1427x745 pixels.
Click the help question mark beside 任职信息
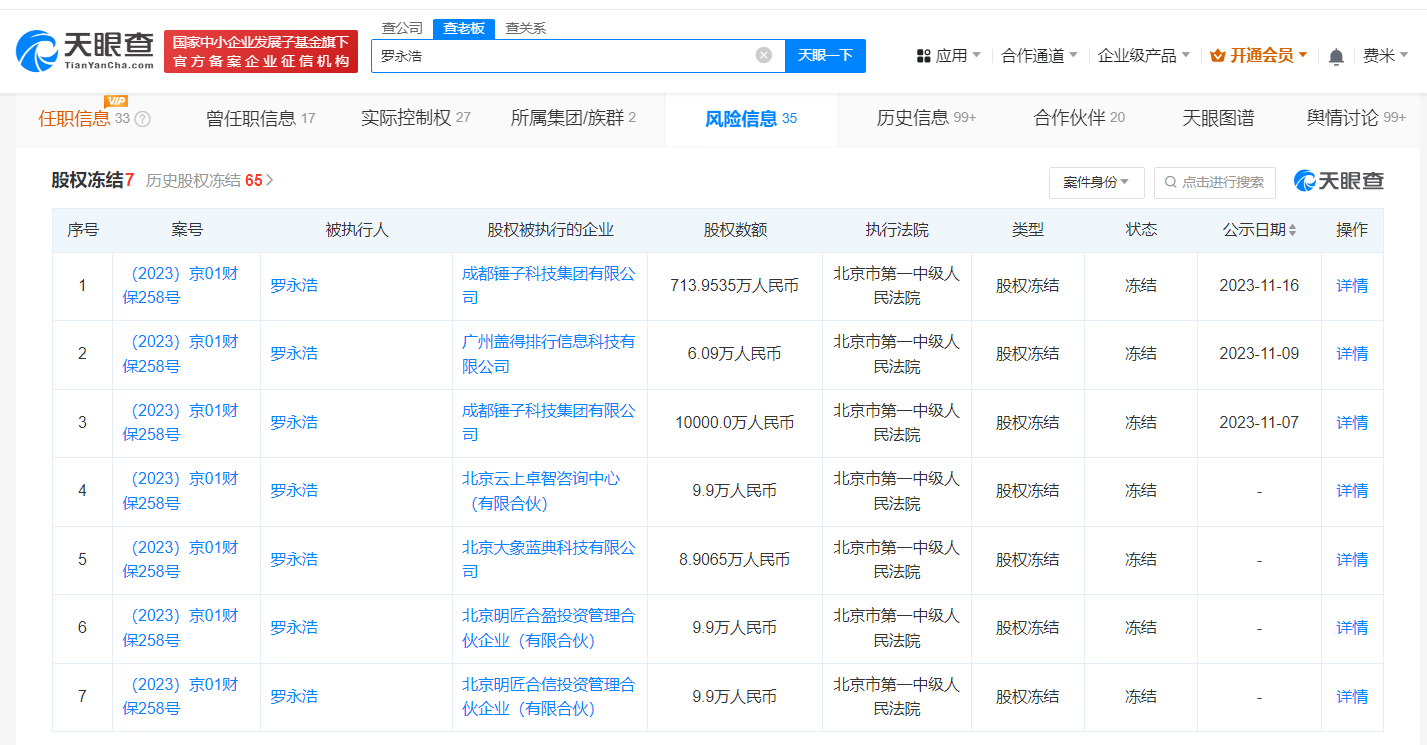(143, 119)
